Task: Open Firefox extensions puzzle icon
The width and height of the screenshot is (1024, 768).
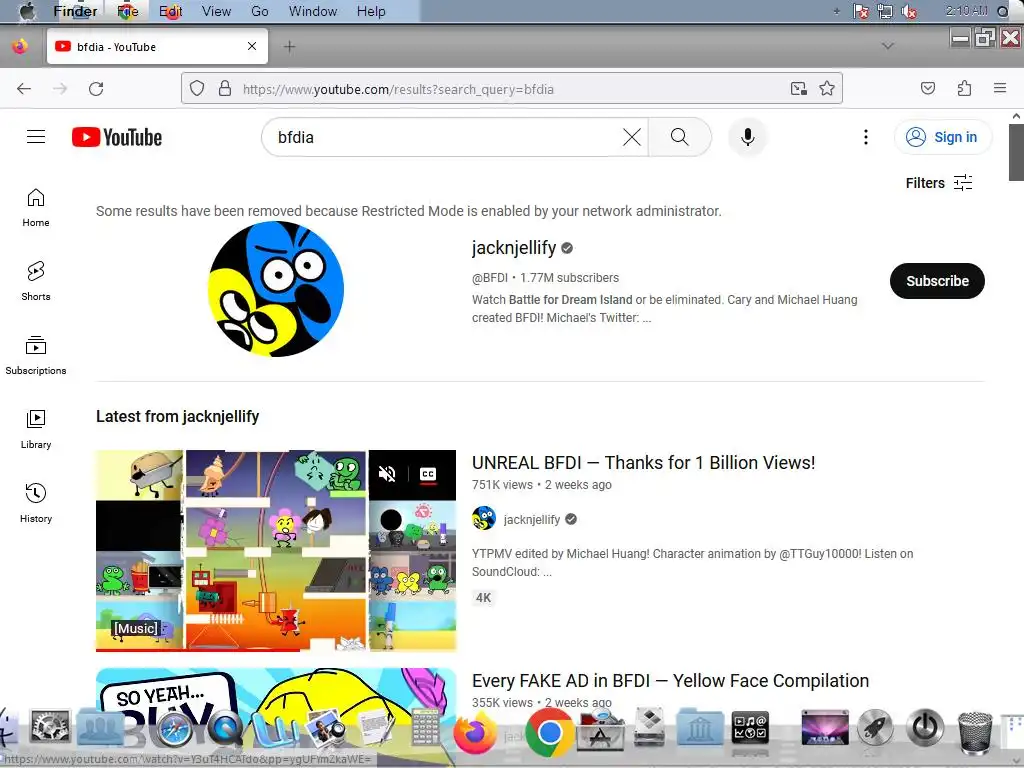Action: (x=964, y=88)
